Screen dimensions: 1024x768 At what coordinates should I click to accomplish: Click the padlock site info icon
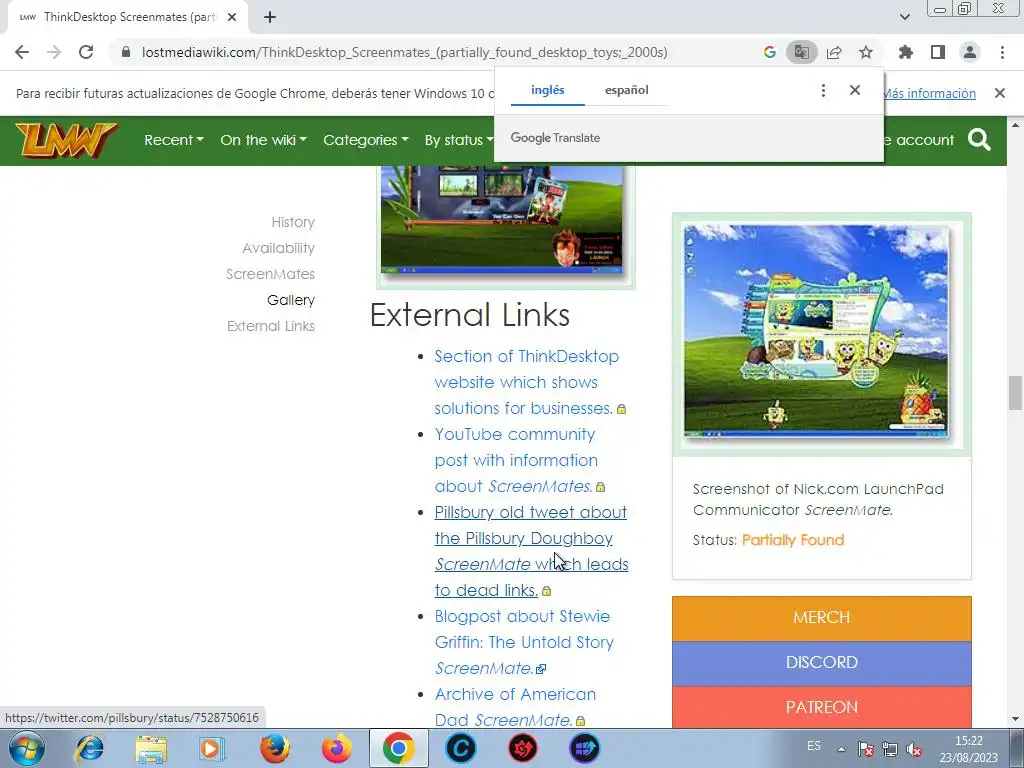(126, 52)
